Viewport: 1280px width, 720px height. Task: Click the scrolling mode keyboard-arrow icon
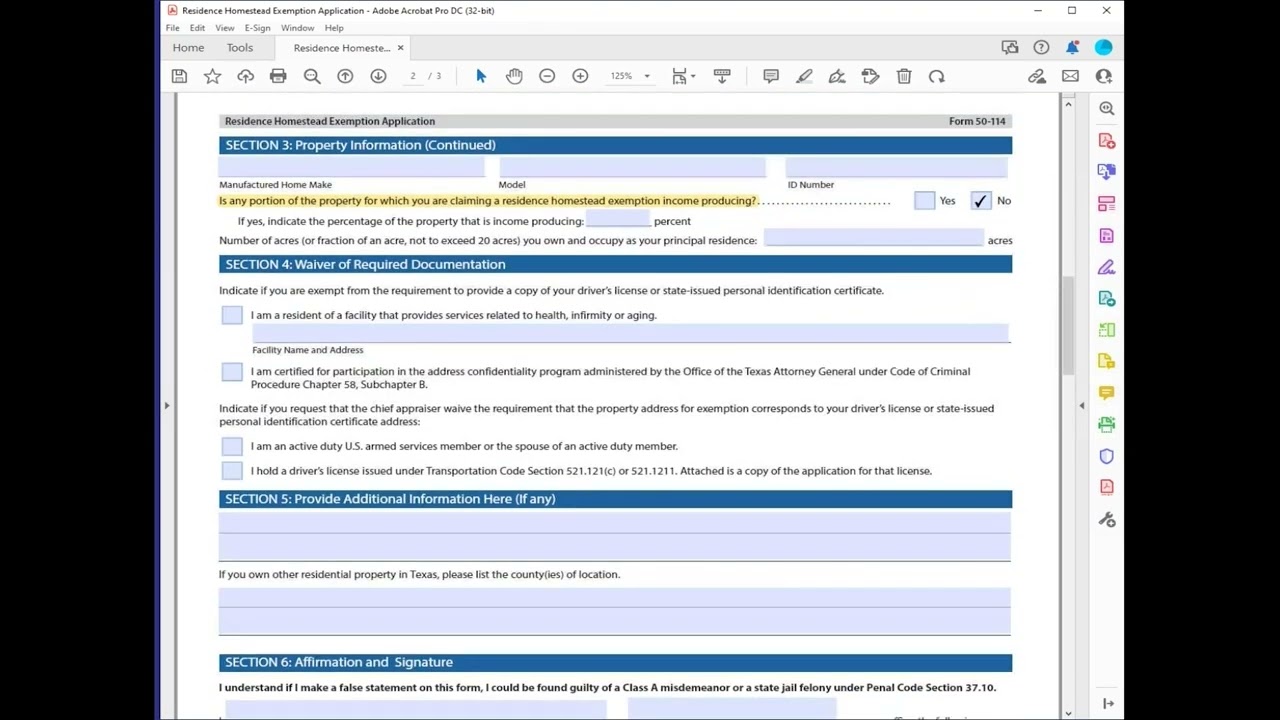tap(722, 76)
